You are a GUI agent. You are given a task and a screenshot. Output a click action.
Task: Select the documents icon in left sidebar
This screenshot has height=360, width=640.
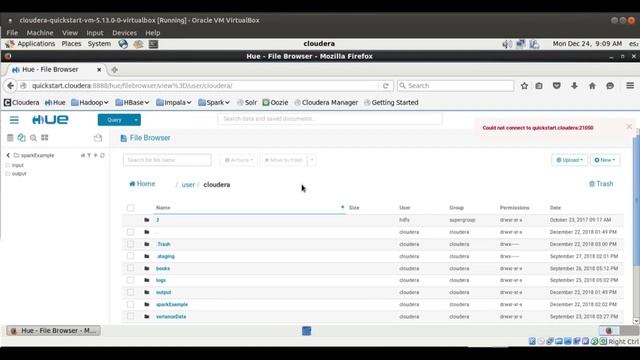point(22,138)
